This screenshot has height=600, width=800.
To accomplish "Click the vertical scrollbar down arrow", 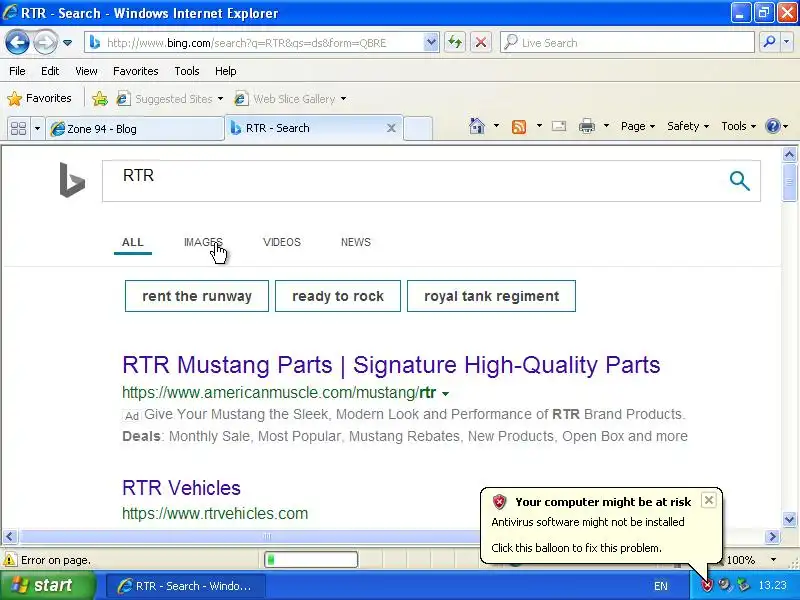I will (x=789, y=519).
